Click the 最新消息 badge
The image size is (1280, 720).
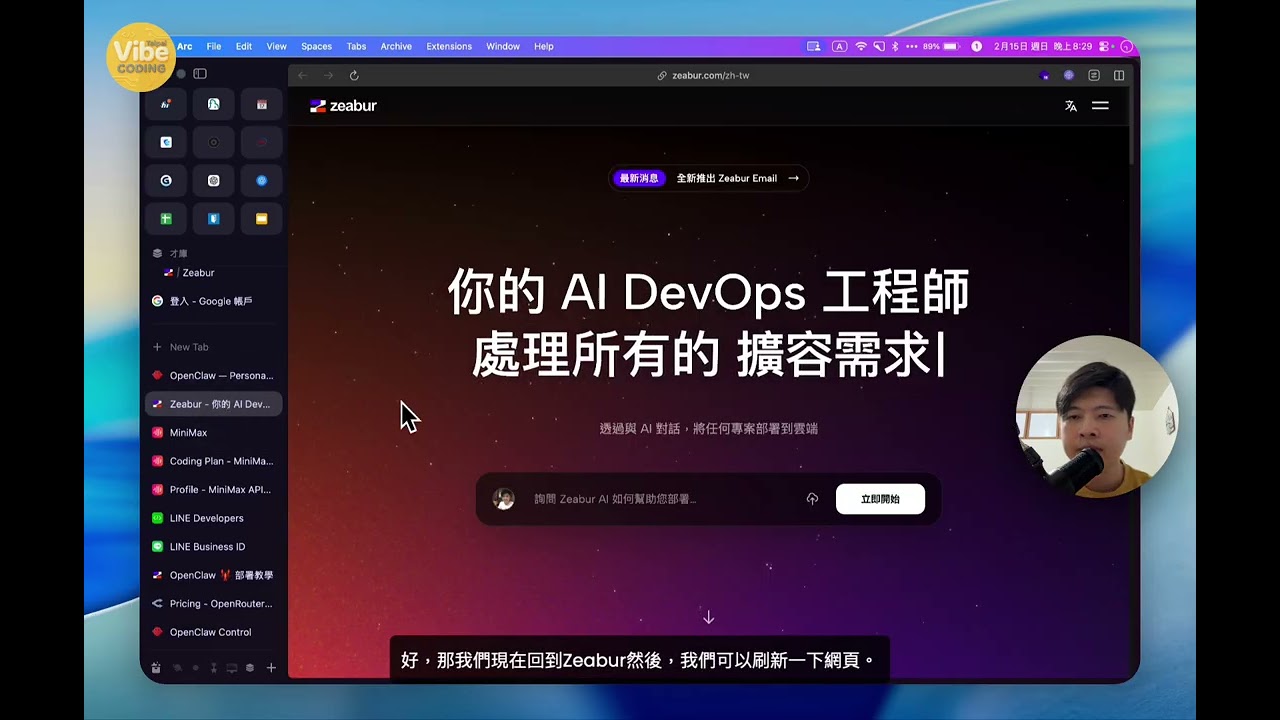coord(639,178)
